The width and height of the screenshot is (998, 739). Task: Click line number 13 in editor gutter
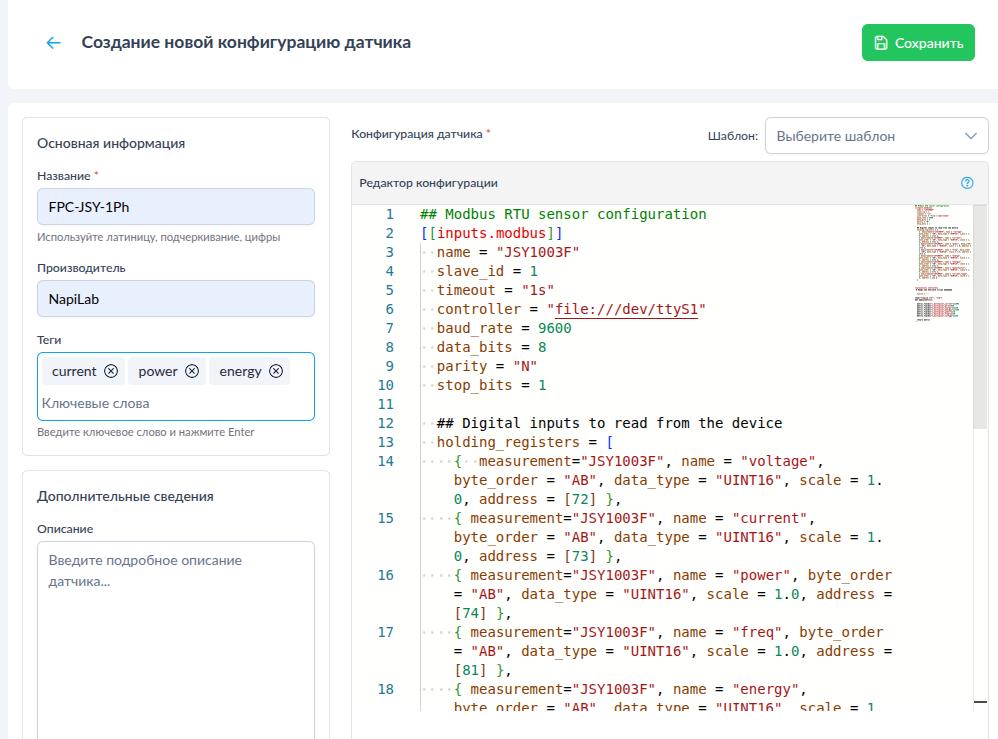coord(387,442)
